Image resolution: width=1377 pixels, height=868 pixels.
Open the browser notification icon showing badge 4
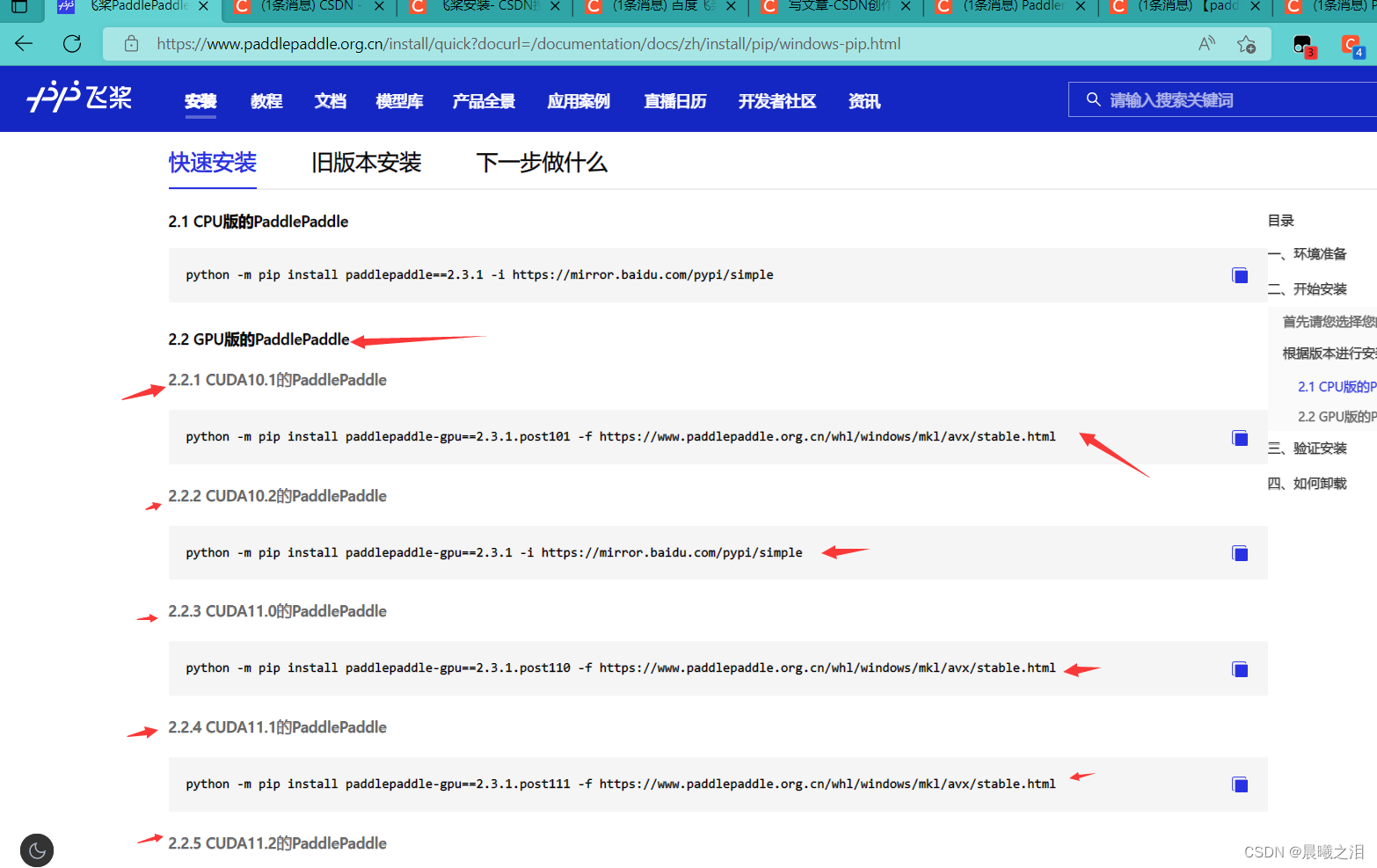[x=1352, y=46]
